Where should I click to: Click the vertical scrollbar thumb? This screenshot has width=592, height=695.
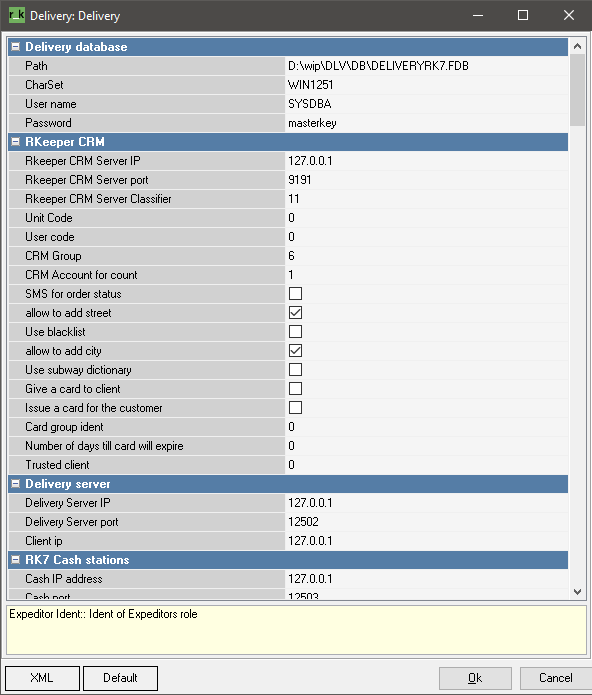[577, 90]
